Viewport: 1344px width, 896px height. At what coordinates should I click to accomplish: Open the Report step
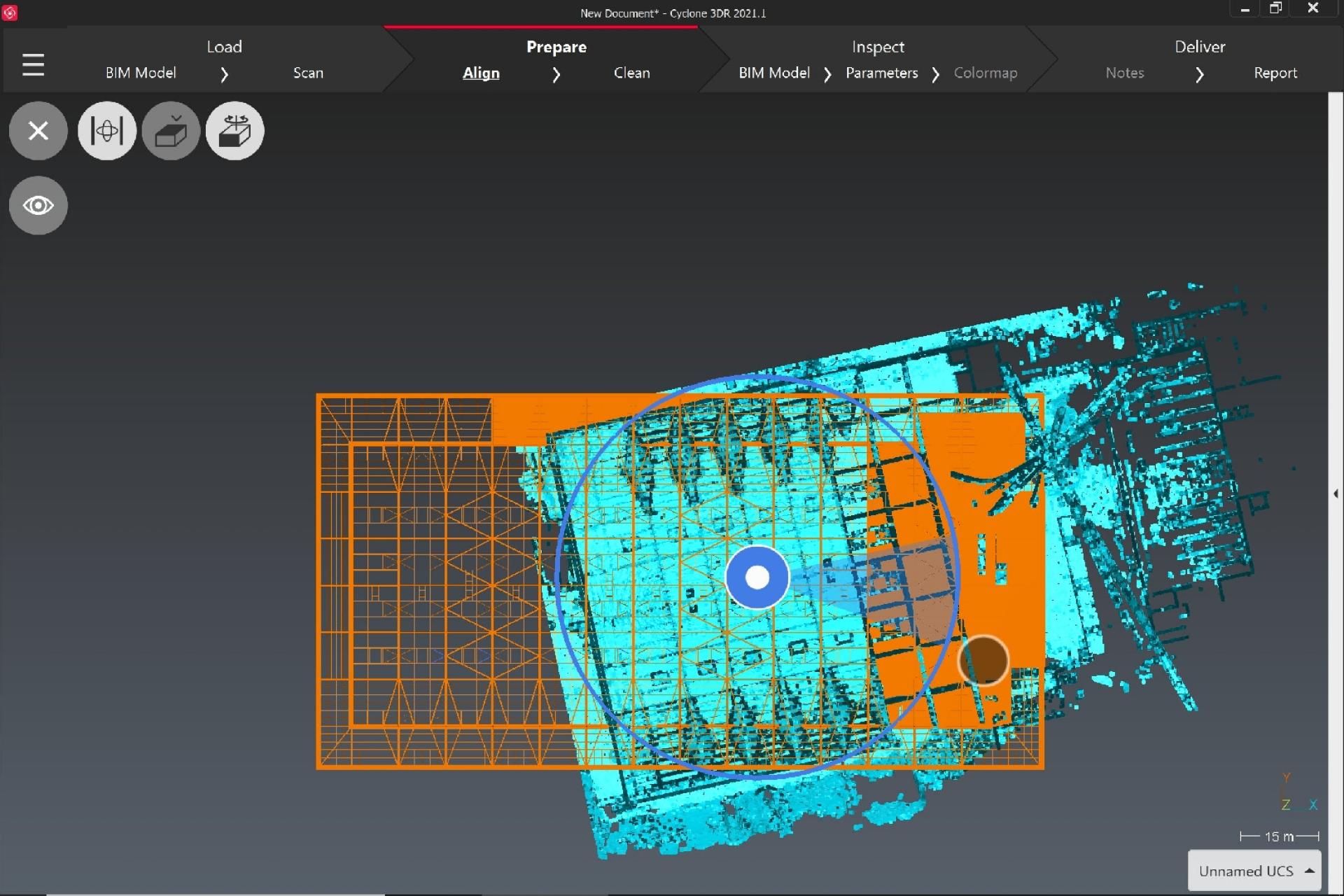(x=1275, y=73)
